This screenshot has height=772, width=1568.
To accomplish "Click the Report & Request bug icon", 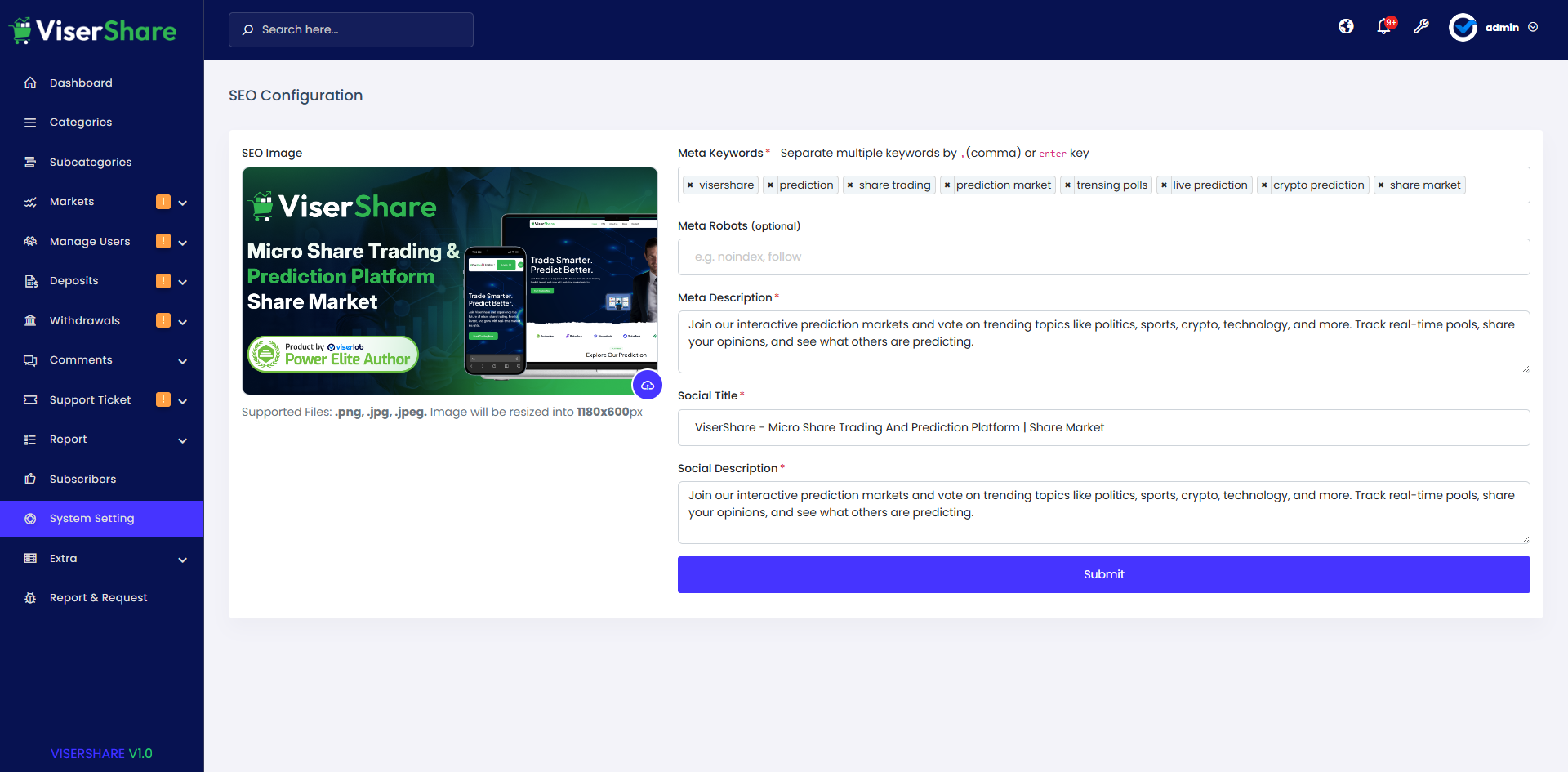I will 30,598.
